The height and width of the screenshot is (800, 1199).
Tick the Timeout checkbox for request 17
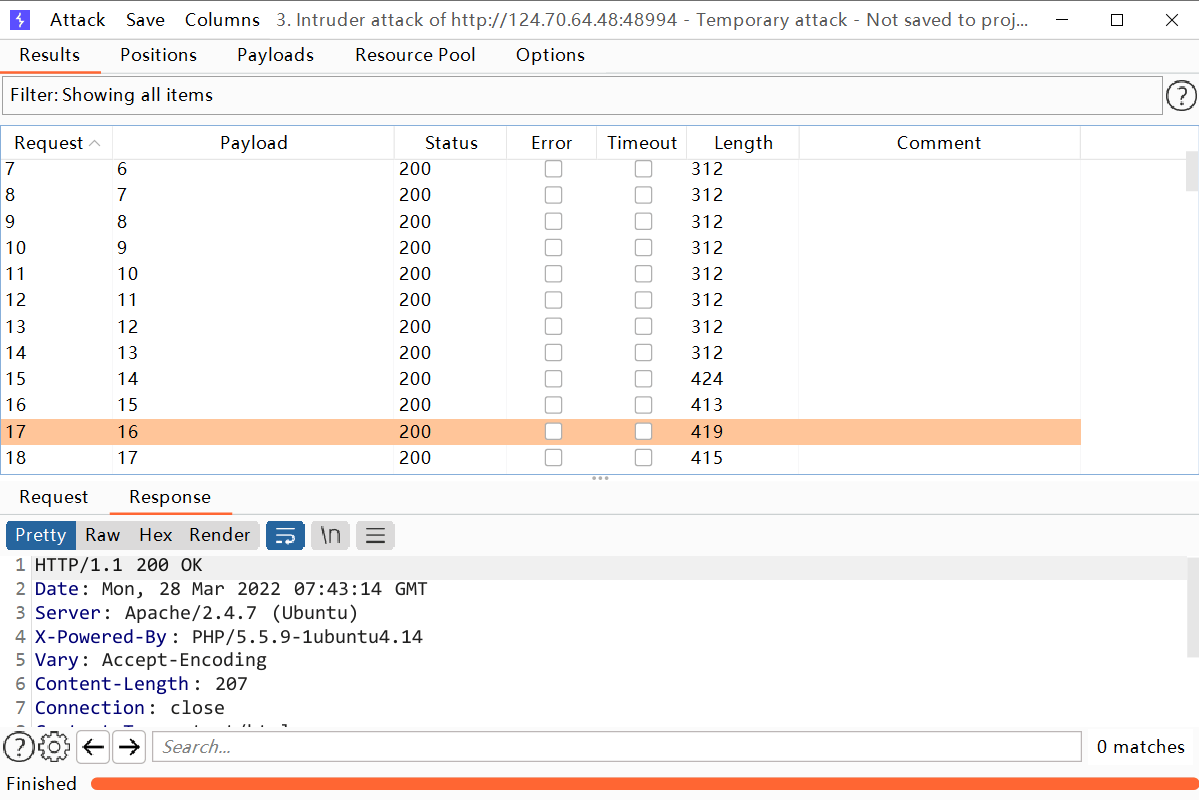click(644, 431)
